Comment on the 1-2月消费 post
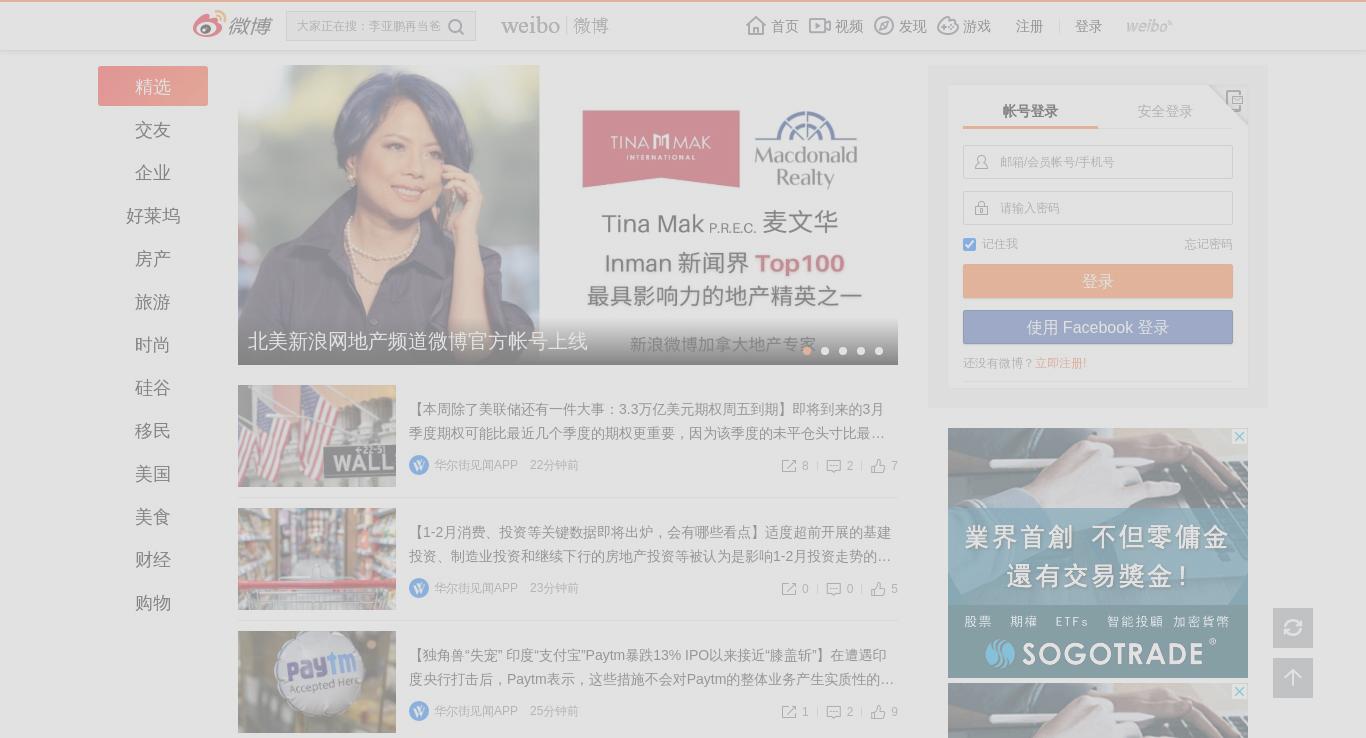The image size is (1366, 738). (840, 589)
